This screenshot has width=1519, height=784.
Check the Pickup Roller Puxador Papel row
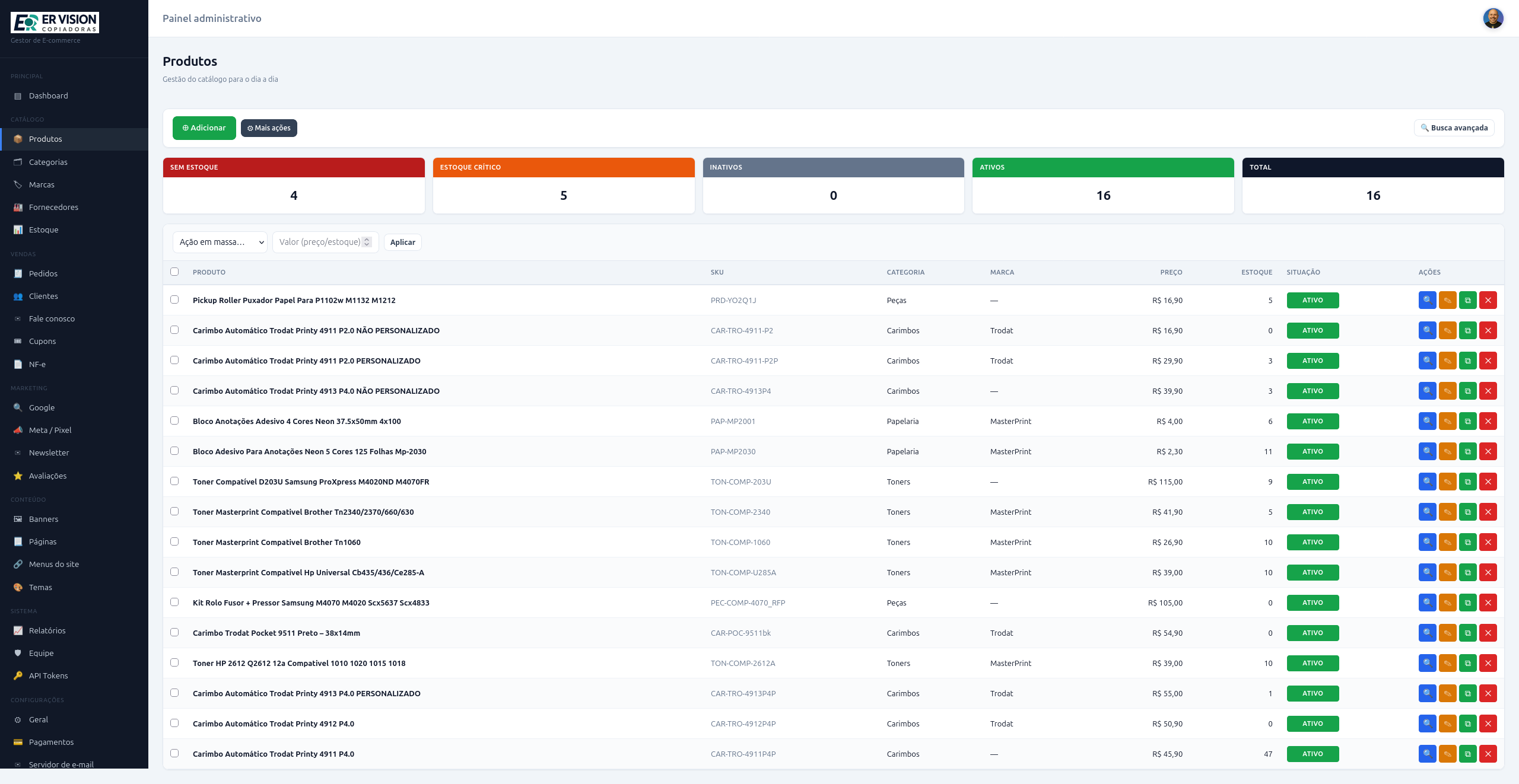tap(174, 299)
